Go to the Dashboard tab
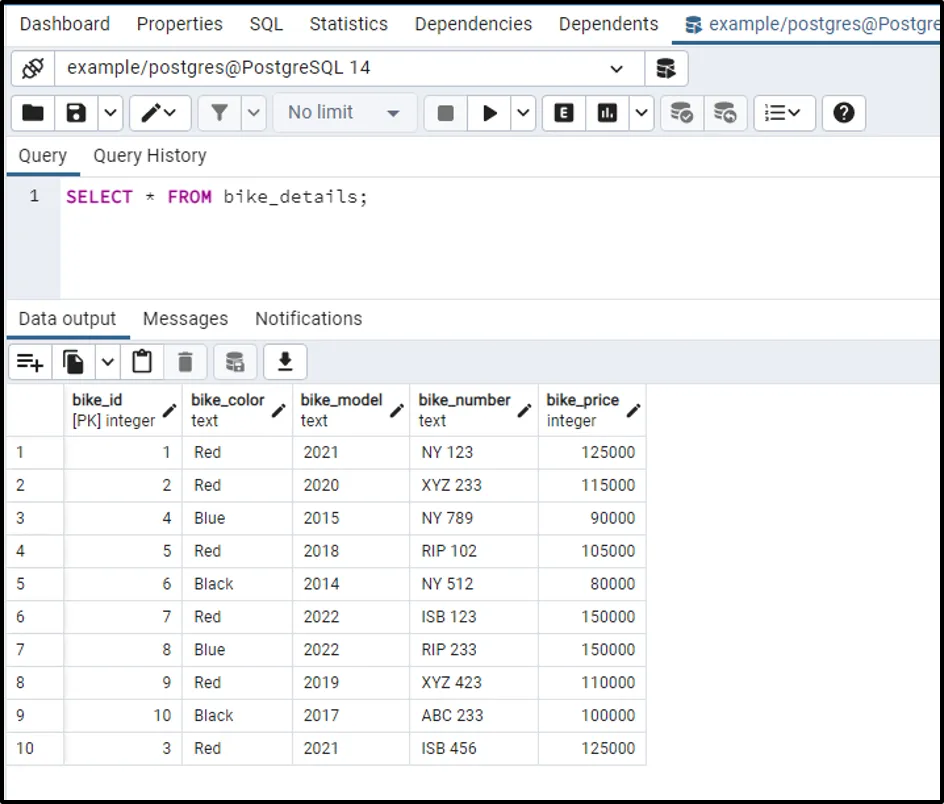Image resolution: width=944 pixels, height=804 pixels. [x=64, y=24]
